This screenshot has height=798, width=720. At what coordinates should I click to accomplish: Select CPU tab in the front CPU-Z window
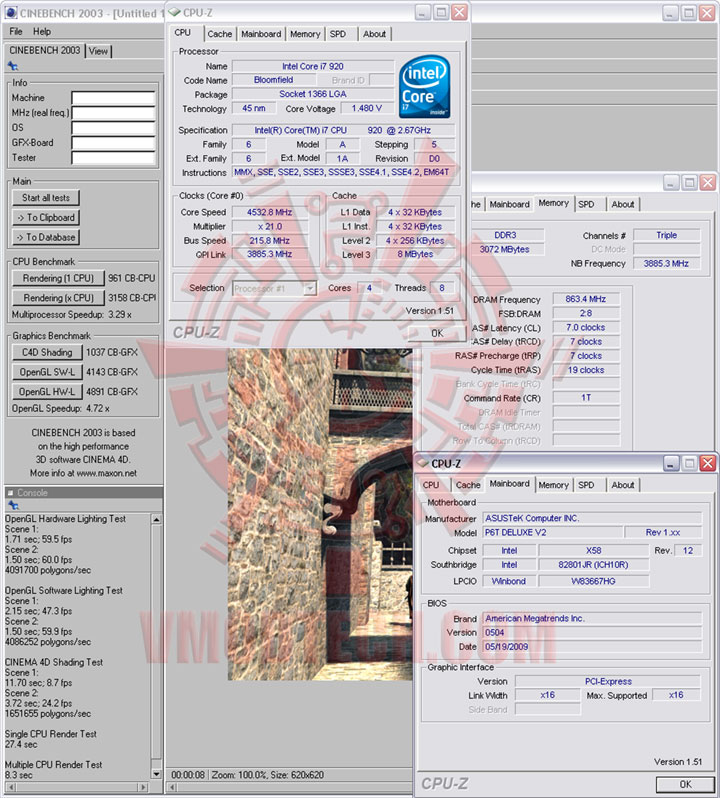183,33
